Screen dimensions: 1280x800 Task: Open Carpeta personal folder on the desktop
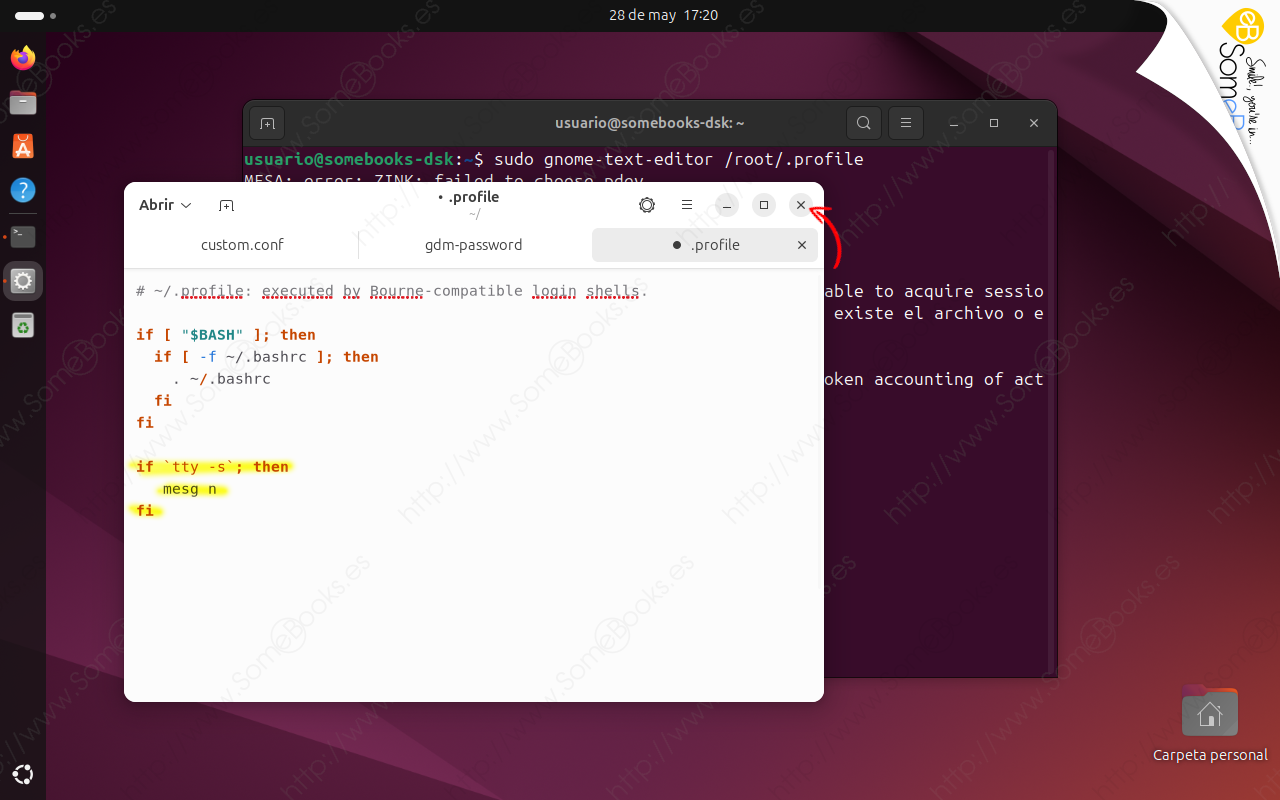[1209, 712]
